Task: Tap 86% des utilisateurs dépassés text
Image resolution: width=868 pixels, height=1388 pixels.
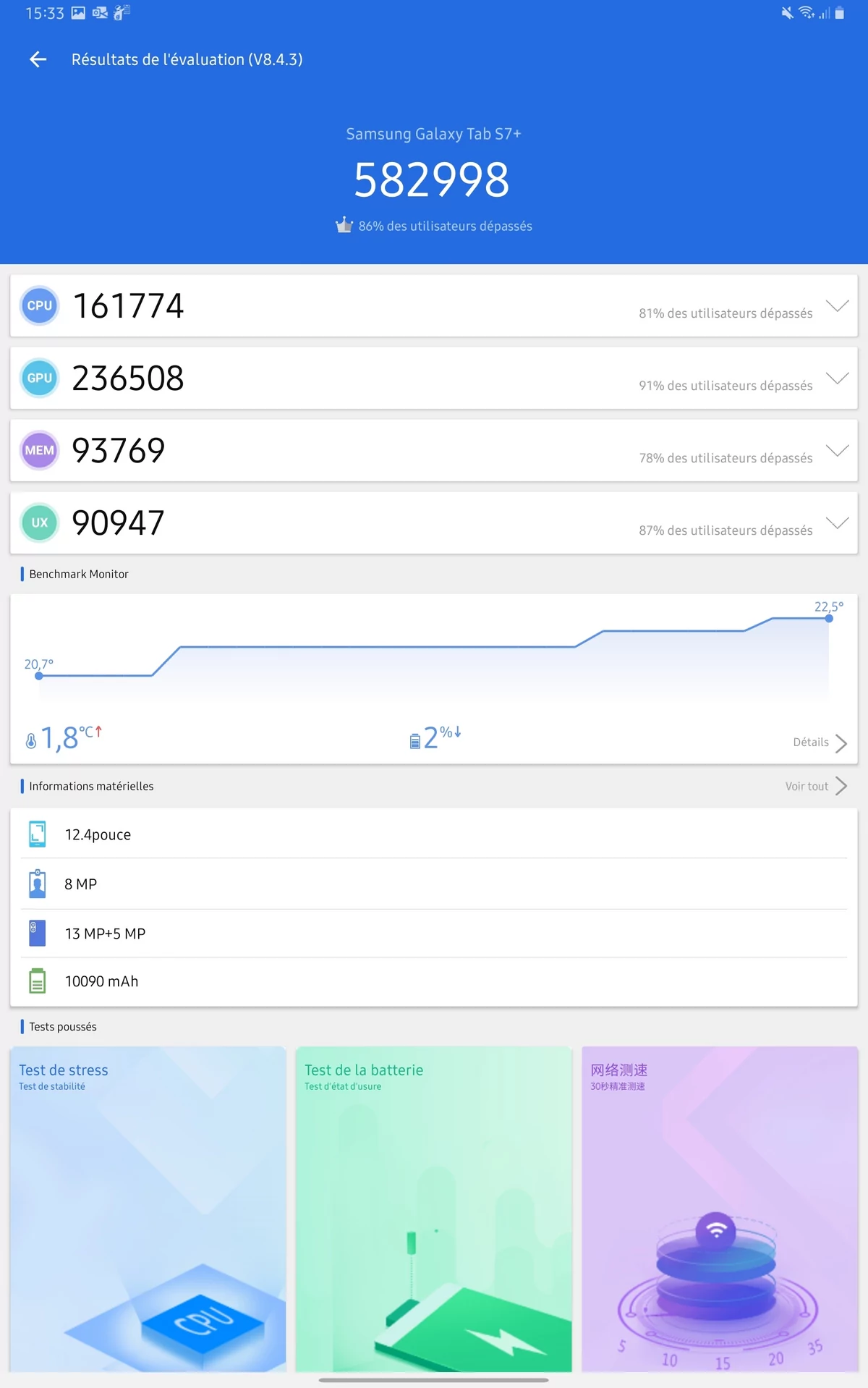Action: [x=445, y=227]
